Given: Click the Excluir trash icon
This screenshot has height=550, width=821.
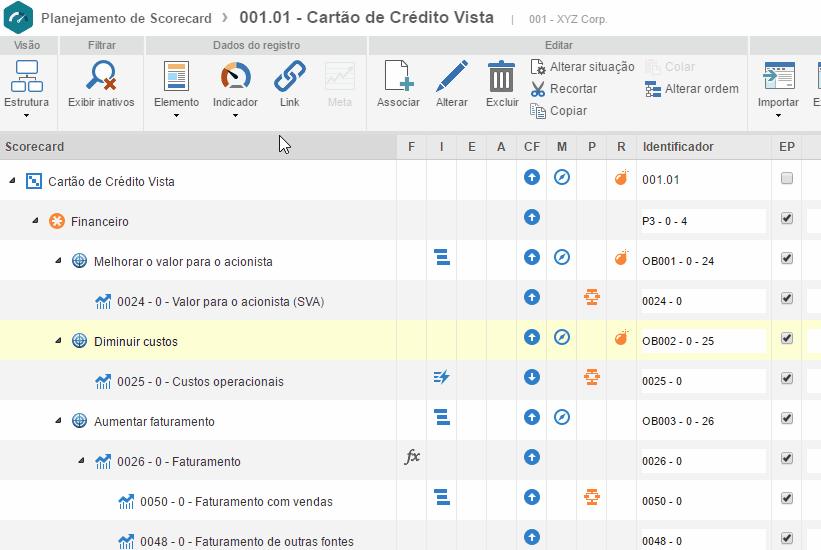Looking at the screenshot, I should 502,77.
